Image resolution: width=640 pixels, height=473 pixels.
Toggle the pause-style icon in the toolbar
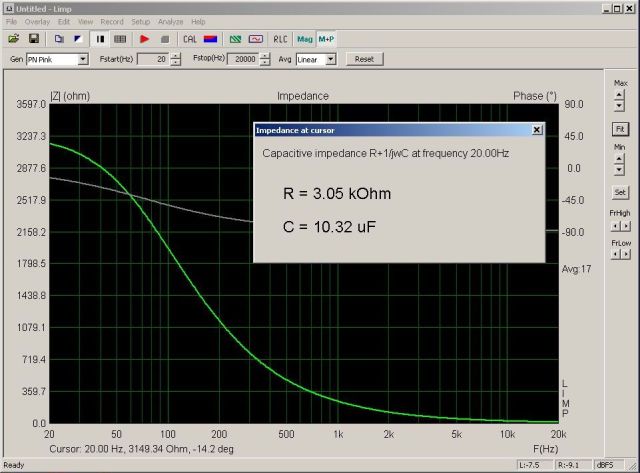[x=100, y=39]
